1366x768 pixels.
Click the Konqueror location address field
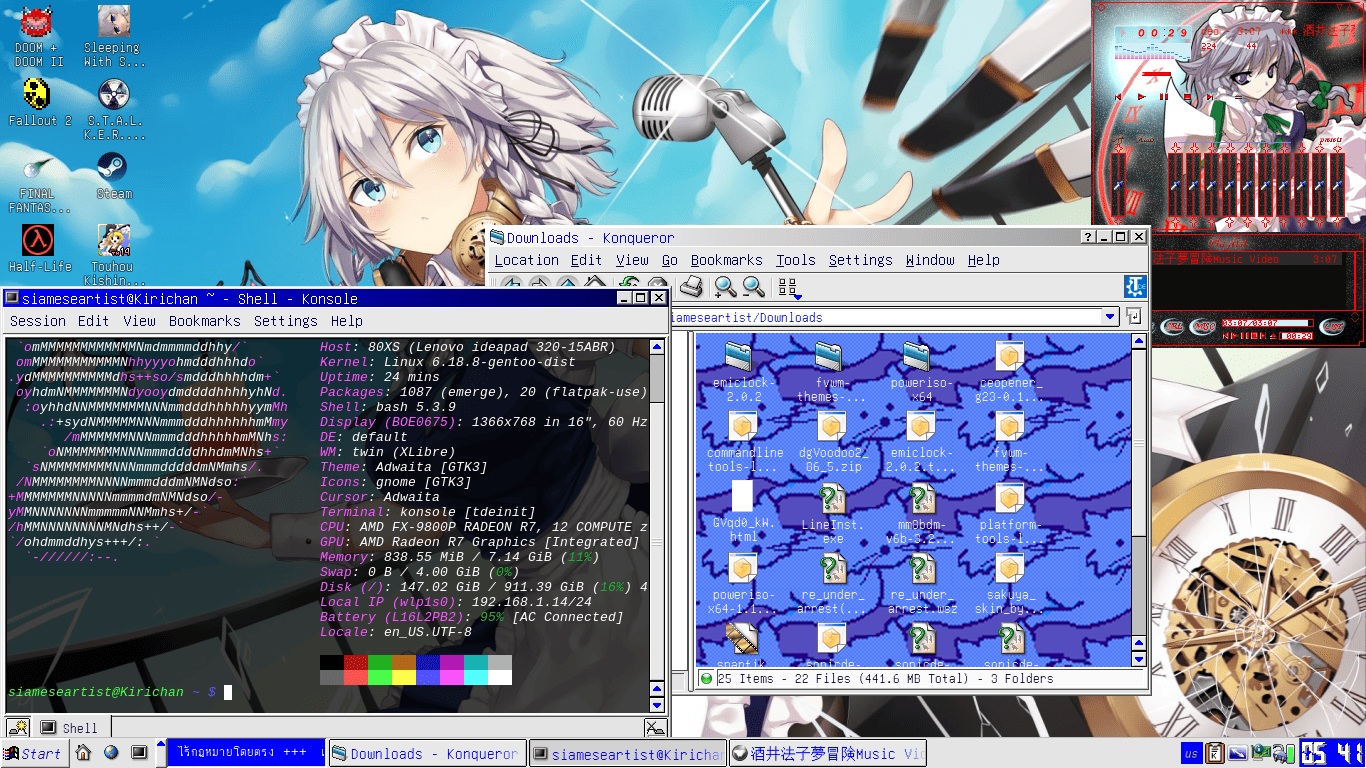pyautogui.click(x=880, y=317)
